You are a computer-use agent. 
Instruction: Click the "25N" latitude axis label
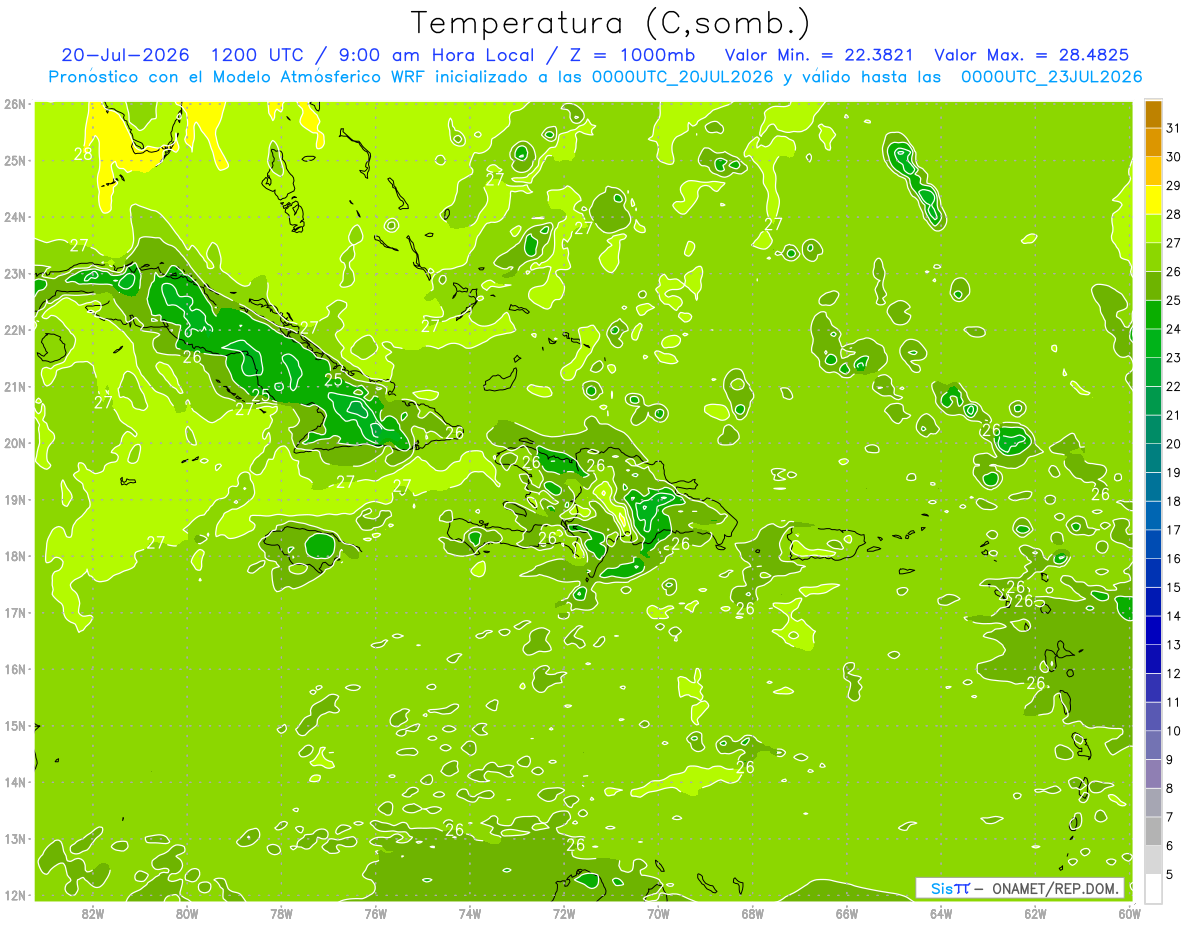15,160
